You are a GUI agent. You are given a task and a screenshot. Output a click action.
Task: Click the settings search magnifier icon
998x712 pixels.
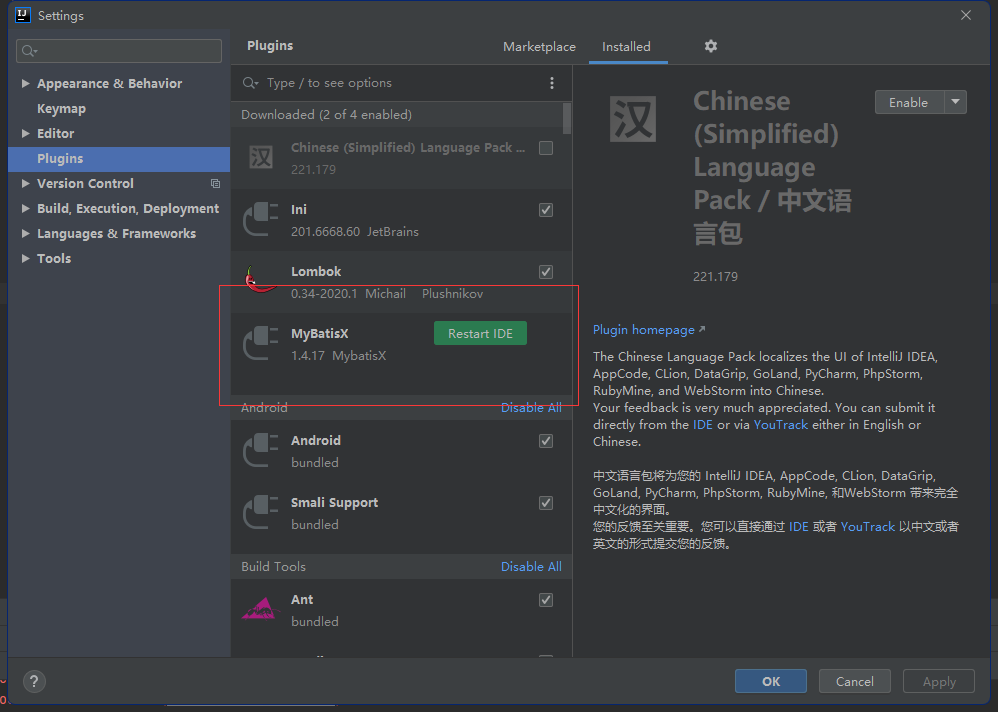29,51
